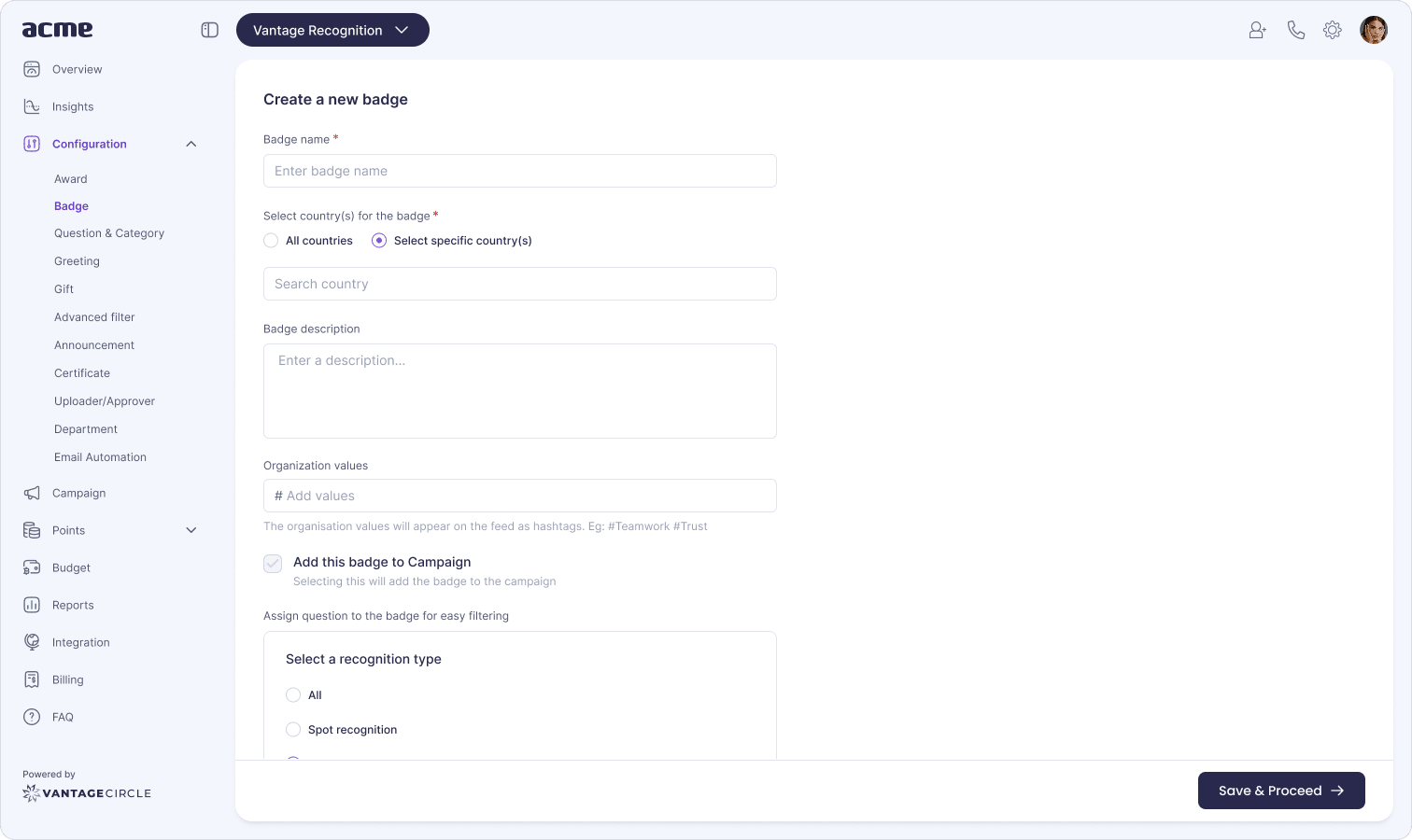Collapse the sidebar panel icon
The height and width of the screenshot is (840, 1412).
(210, 30)
